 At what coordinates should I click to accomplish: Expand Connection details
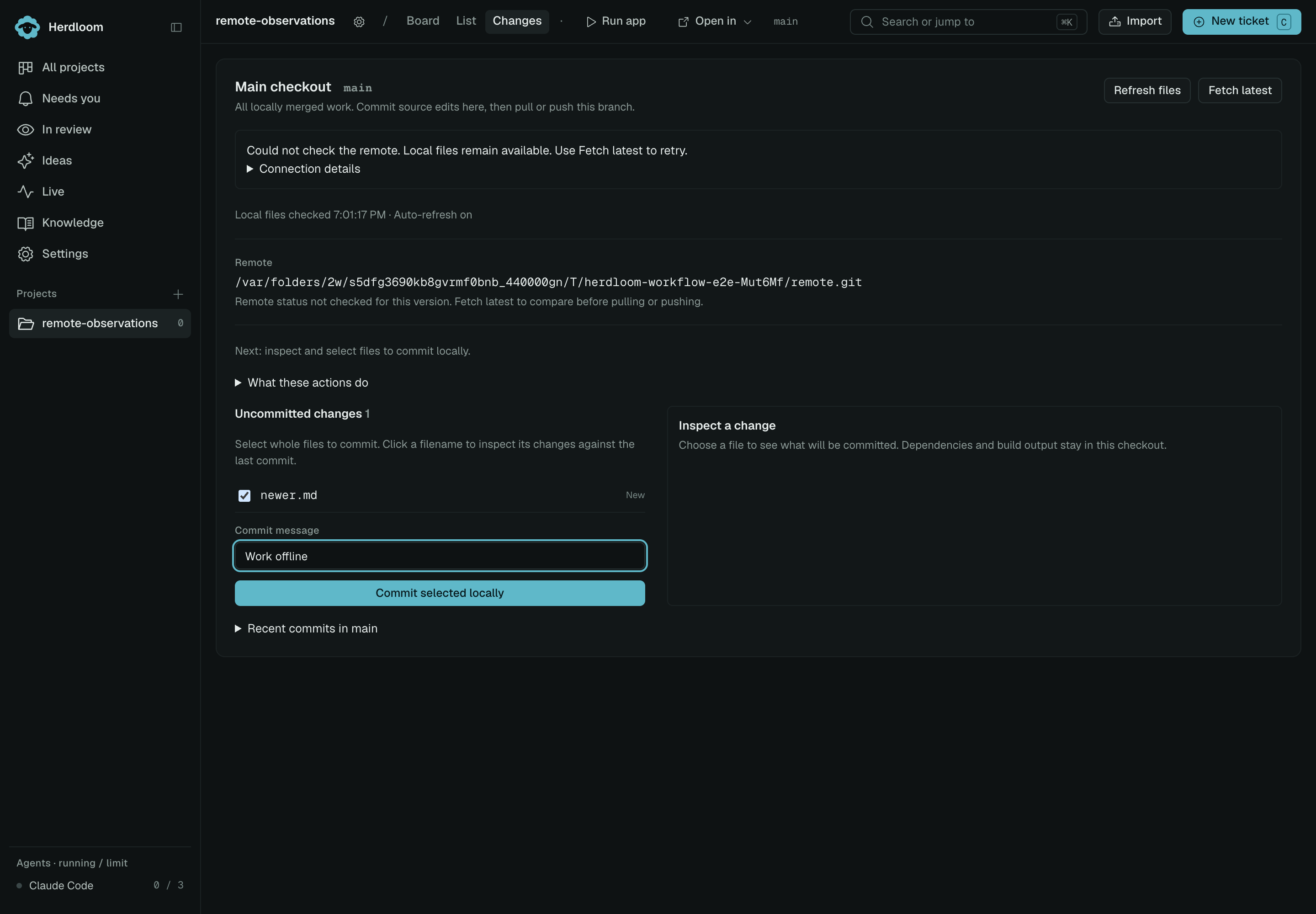[x=303, y=169]
